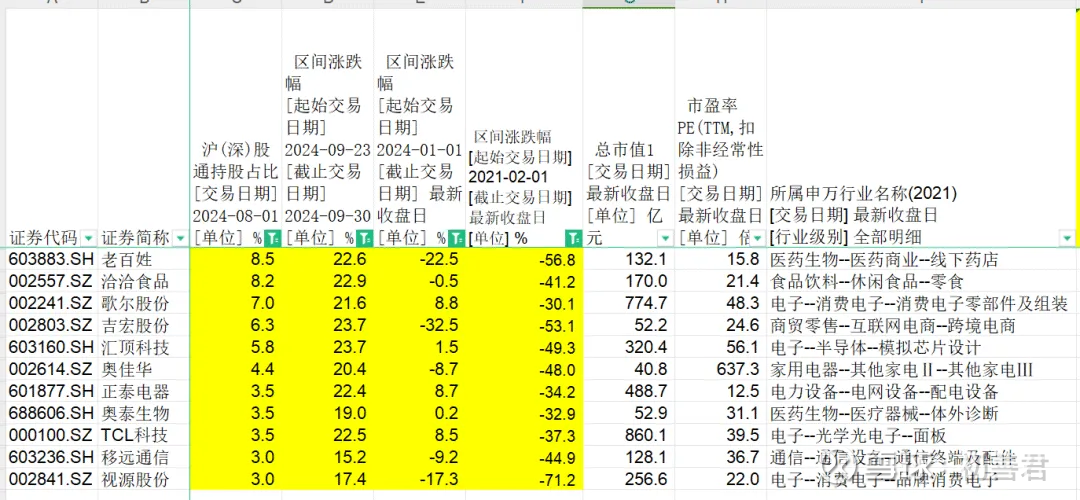
Task: Click the stock name 吉宏股份
Action: (x=135, y=326)
